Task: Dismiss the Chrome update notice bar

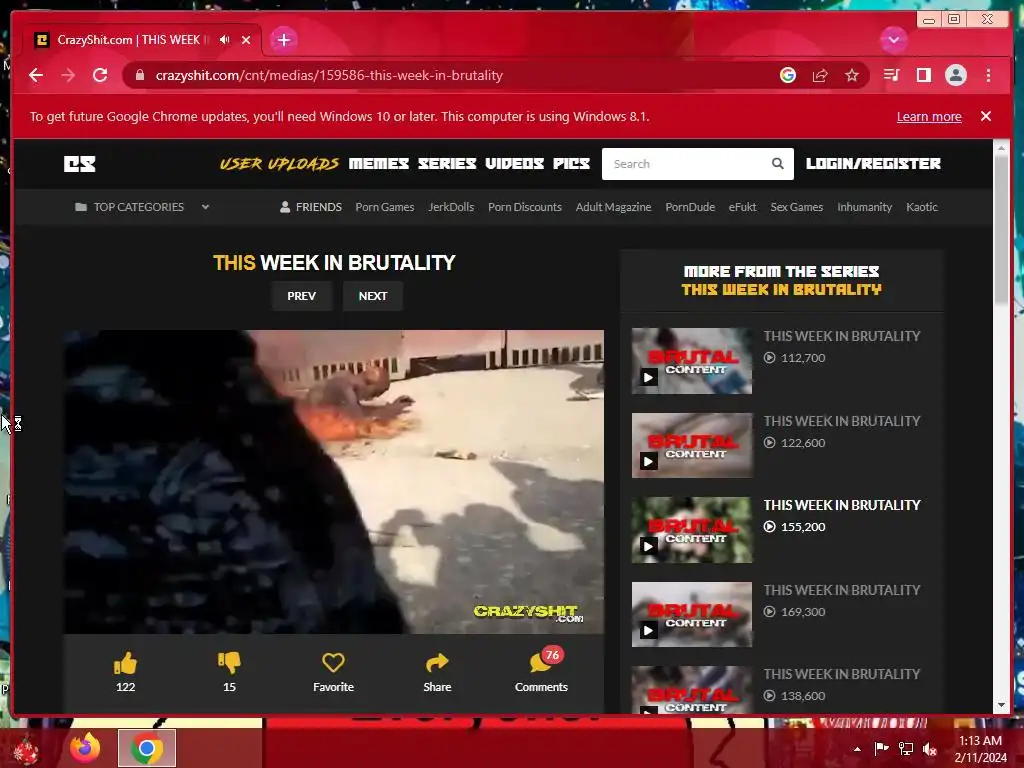Action: tap(985, 116)
